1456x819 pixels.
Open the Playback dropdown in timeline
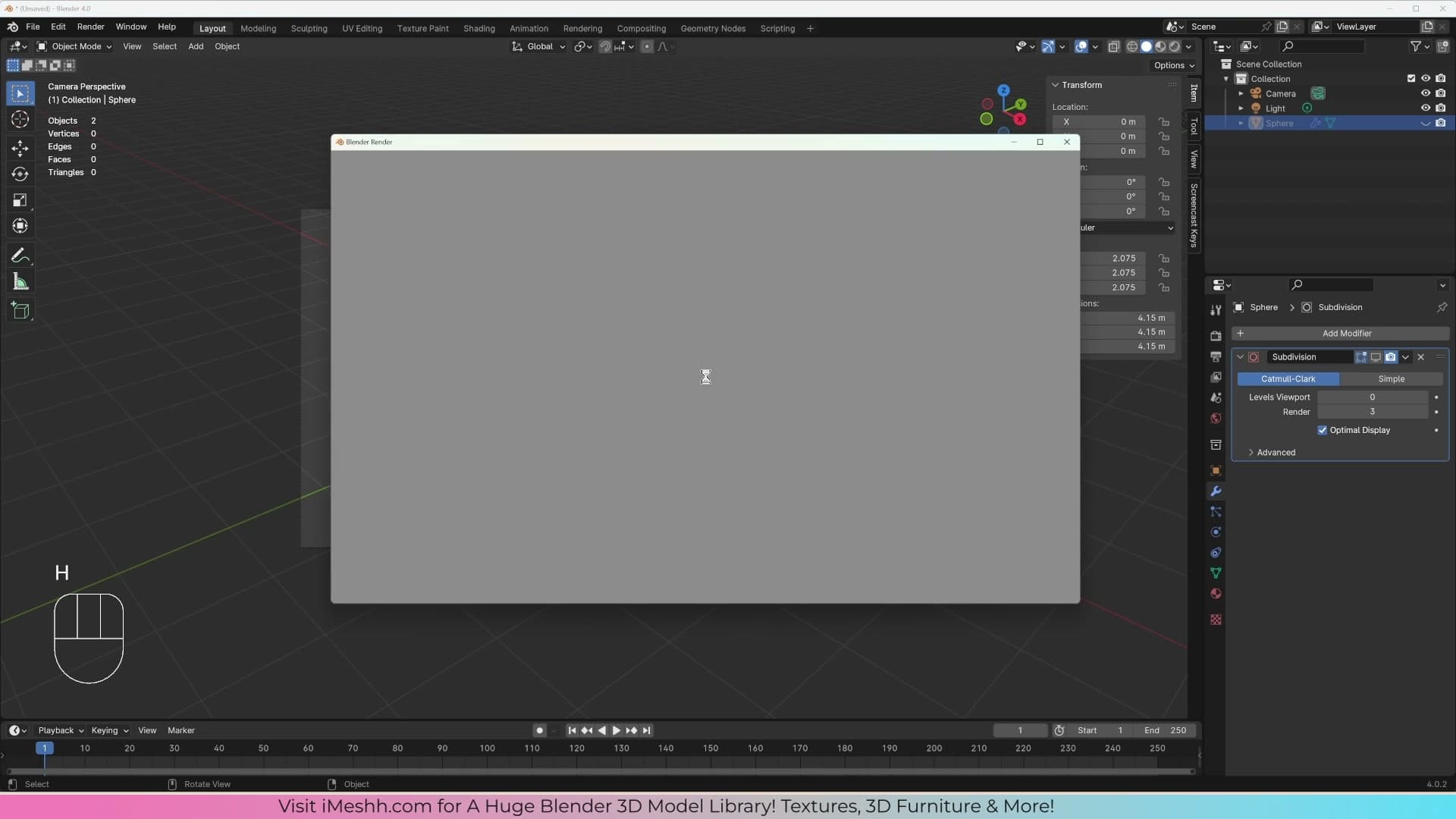tap(61, 730)
